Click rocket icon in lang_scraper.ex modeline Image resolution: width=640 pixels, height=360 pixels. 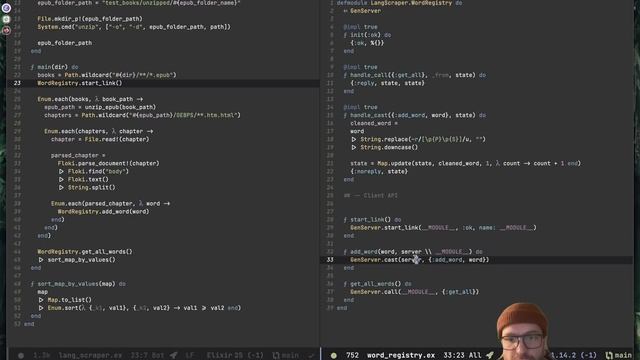pyautogui.click(x=174, y=356)
